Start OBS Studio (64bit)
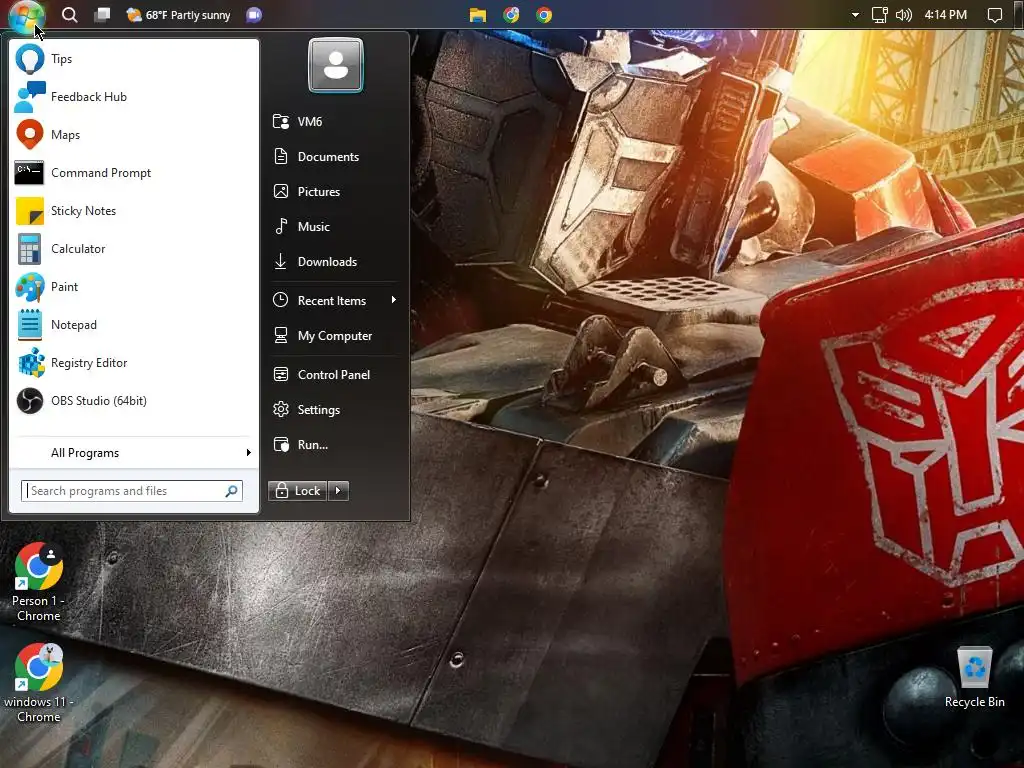This screenshot has width=1024, height=768. tap(134, 400)
